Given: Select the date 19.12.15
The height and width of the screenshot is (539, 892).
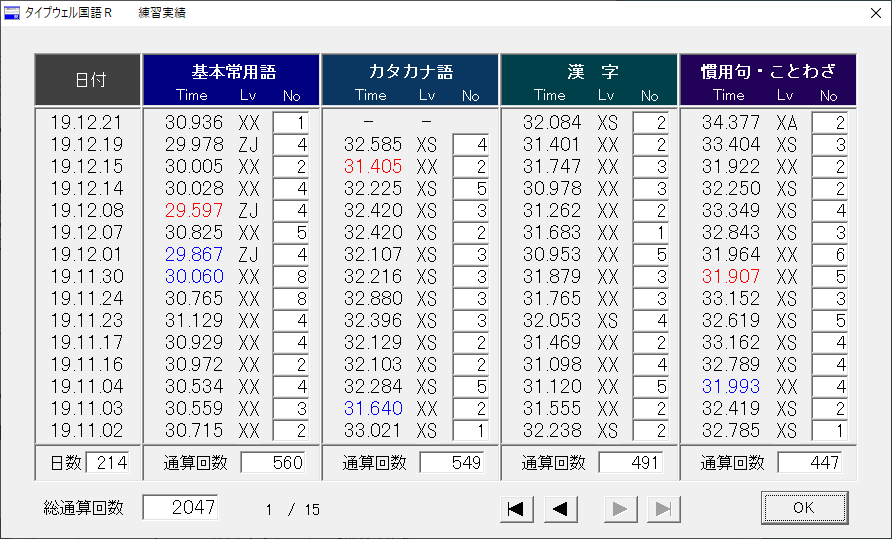Looking at the screenshot, I should point(86,166).
